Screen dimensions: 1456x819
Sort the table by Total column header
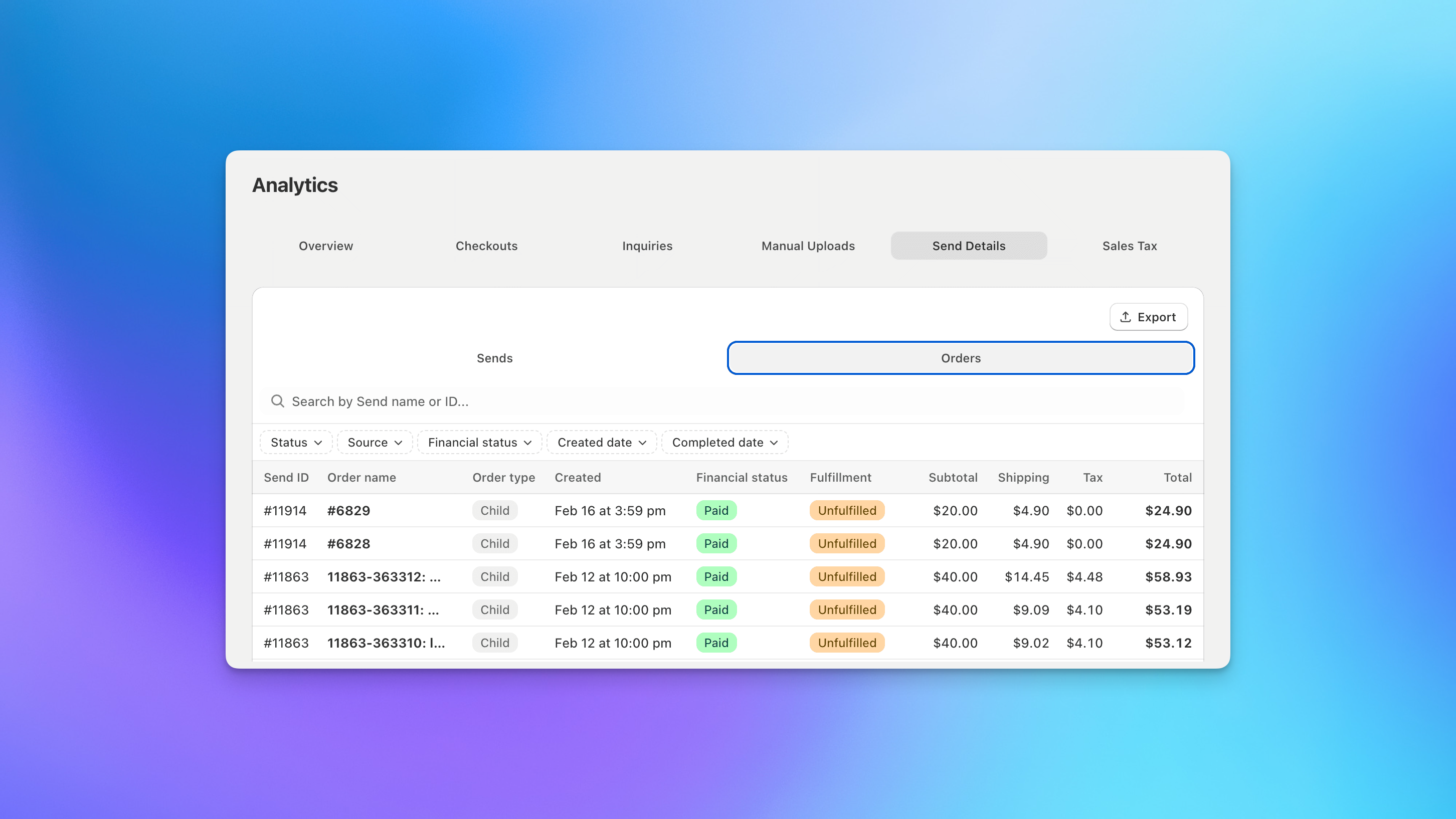coord(1177,478)
